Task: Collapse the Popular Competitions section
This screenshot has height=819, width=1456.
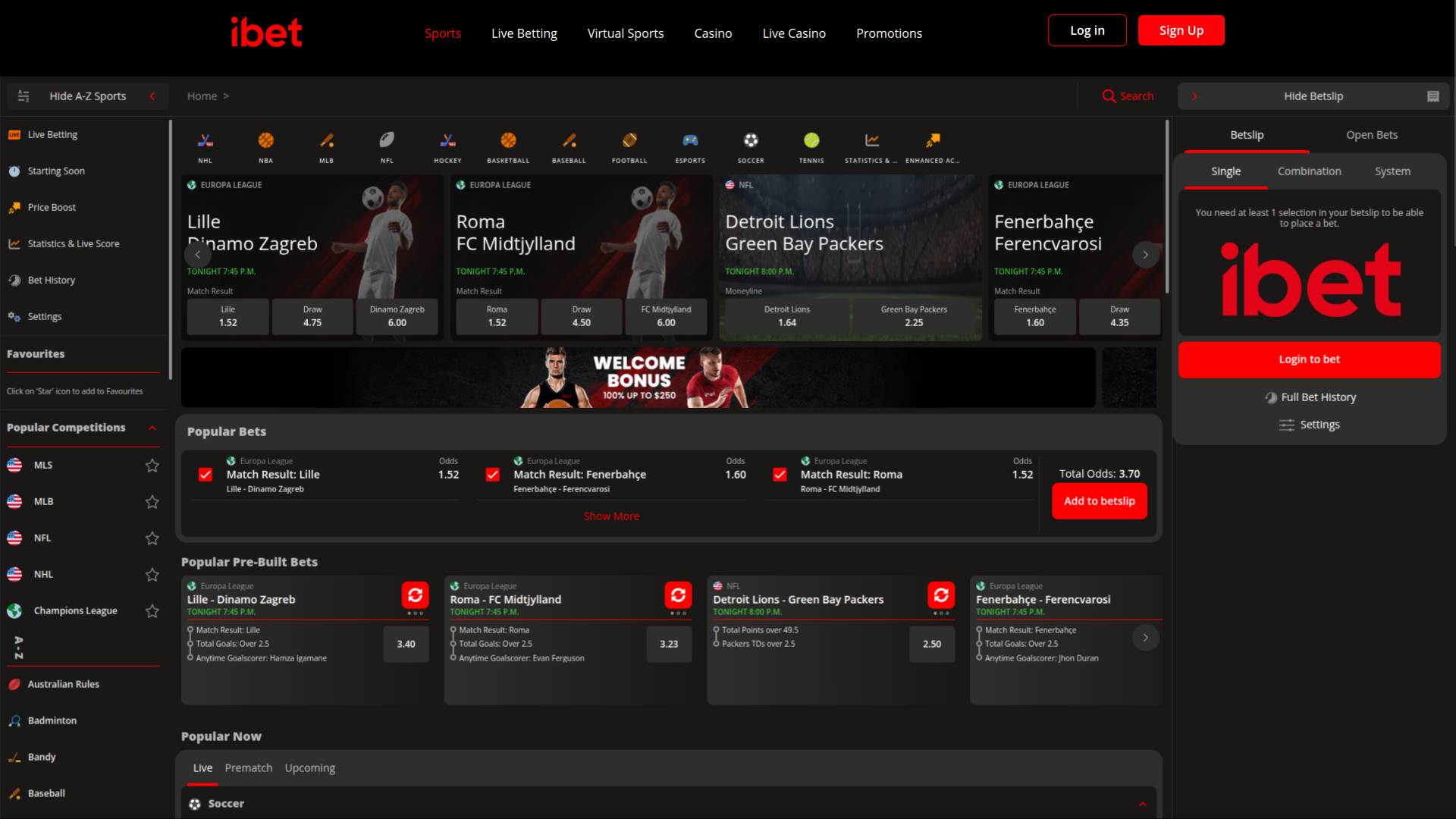Action: 152,427
